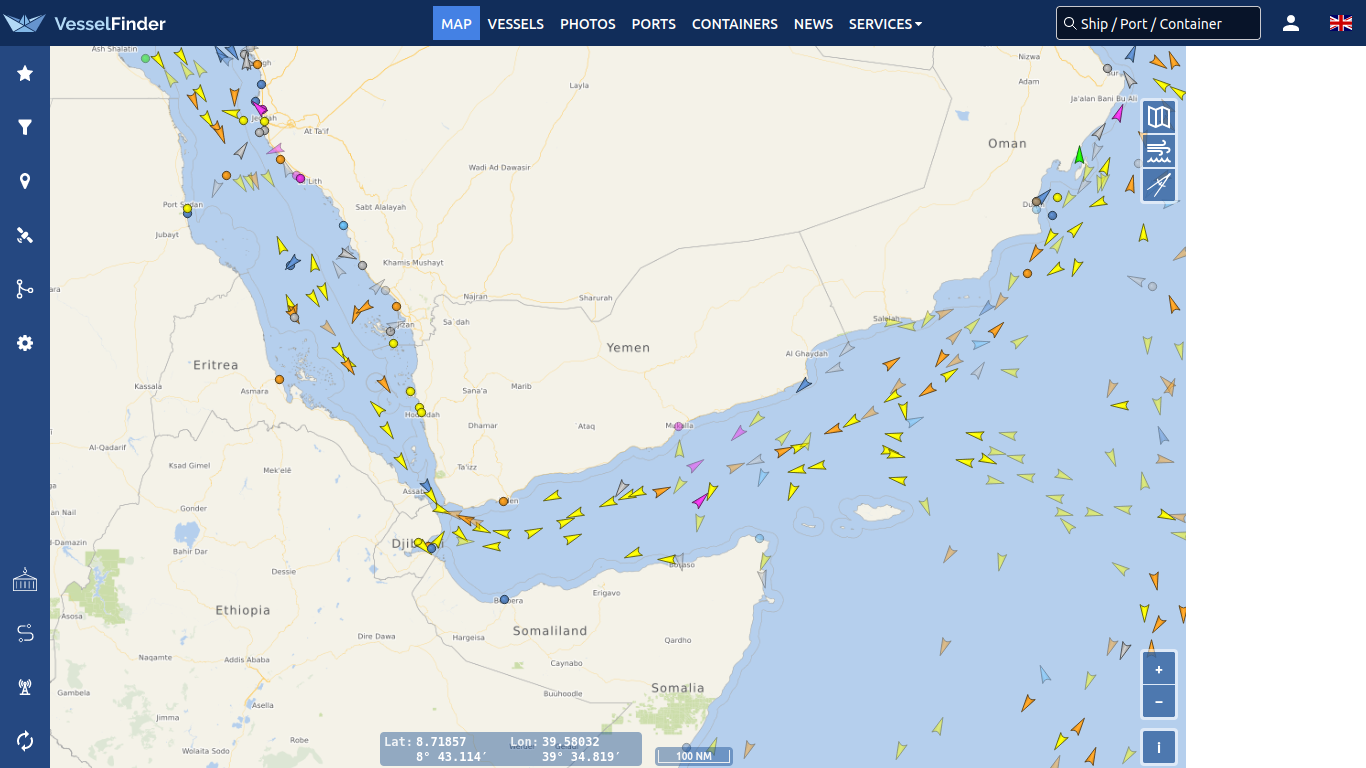Click the 100 NM scale bar
1366x768 pixels.
click(x=694, y=756)
